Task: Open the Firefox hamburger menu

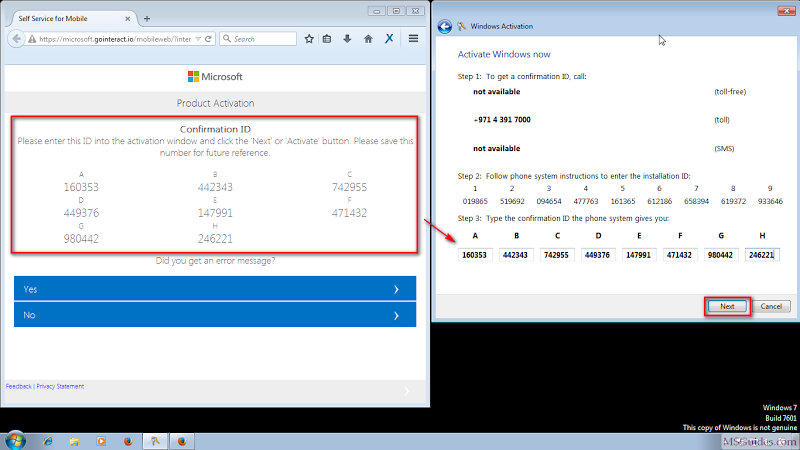Action: click(413, 39)
